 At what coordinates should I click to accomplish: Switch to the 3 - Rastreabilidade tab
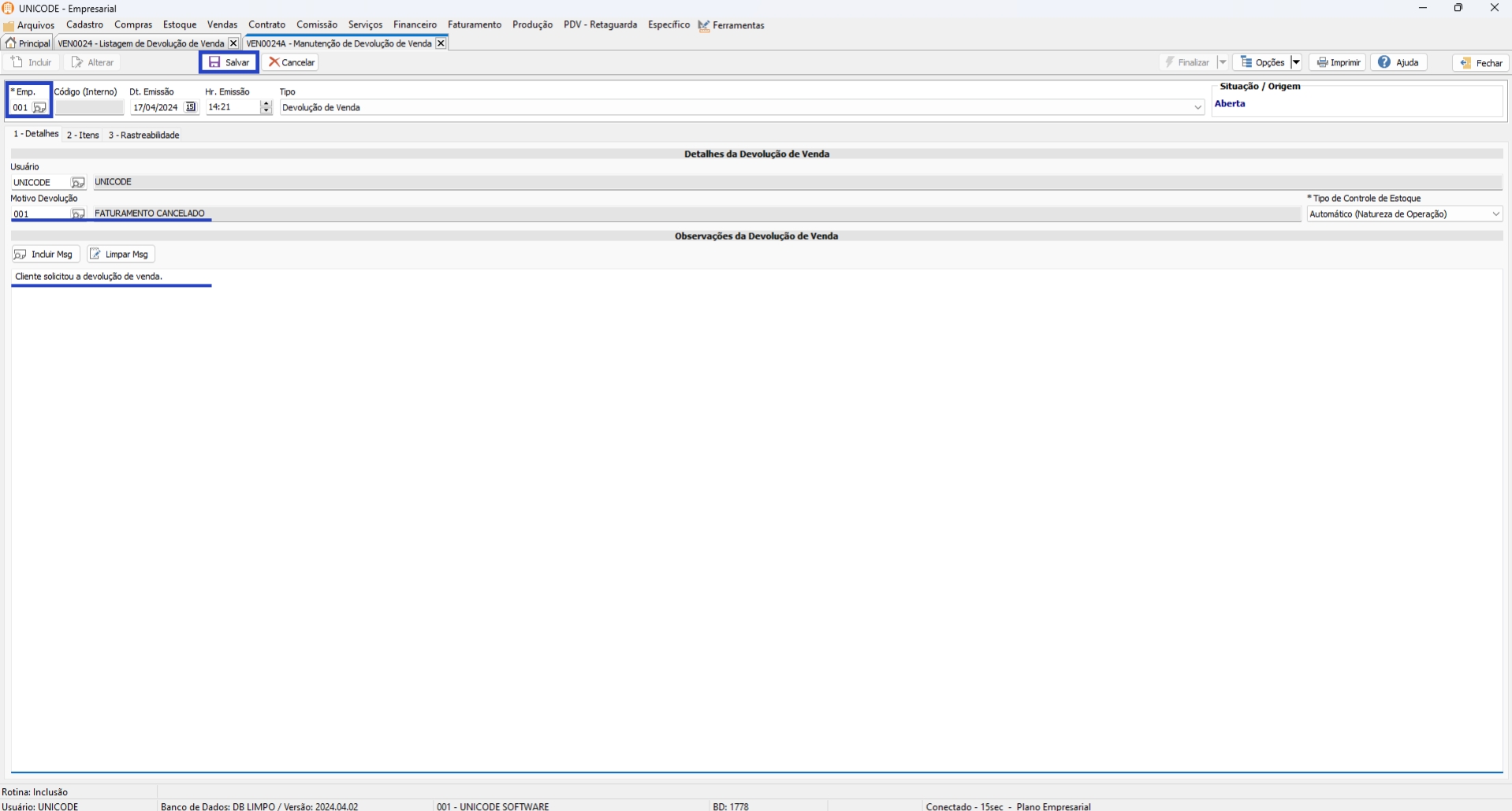pyautogui.click(x=143, y=135)
